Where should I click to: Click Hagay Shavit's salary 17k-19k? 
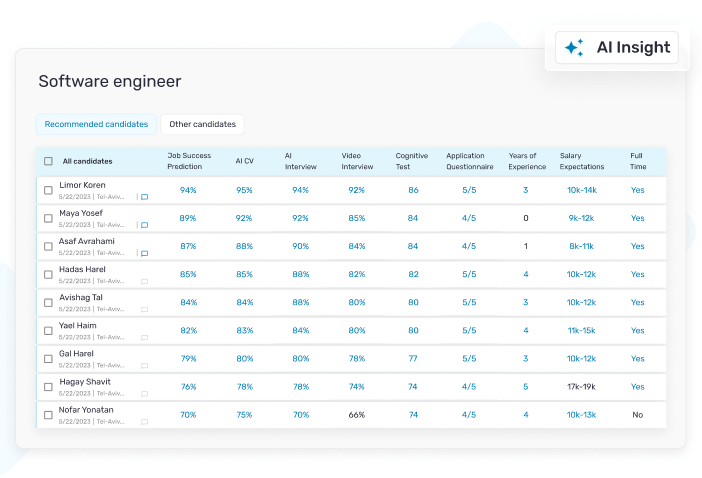coord(582,387)
